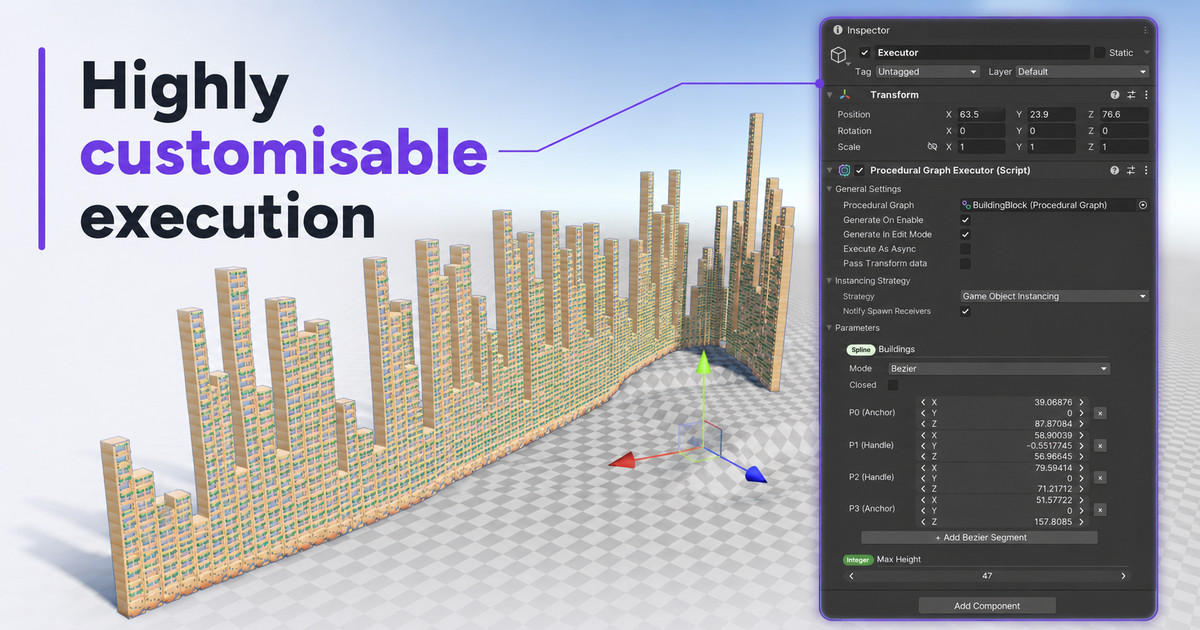Toggle the Executor object active checkbox
1200x630 pixels.
(865, 52)
